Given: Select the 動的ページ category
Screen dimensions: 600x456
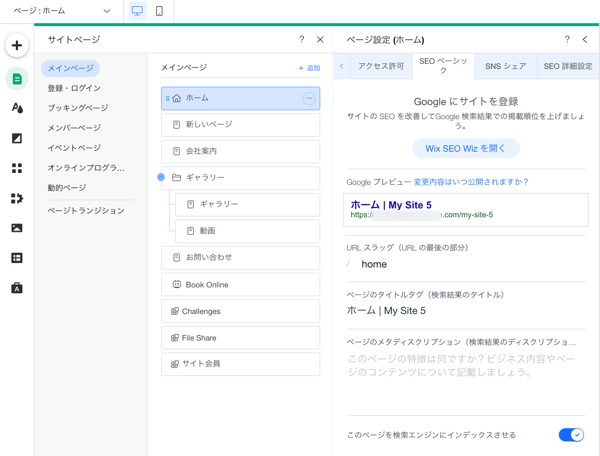Looking at the screenshot, I should pyautogui.click(x=67, y=188).
